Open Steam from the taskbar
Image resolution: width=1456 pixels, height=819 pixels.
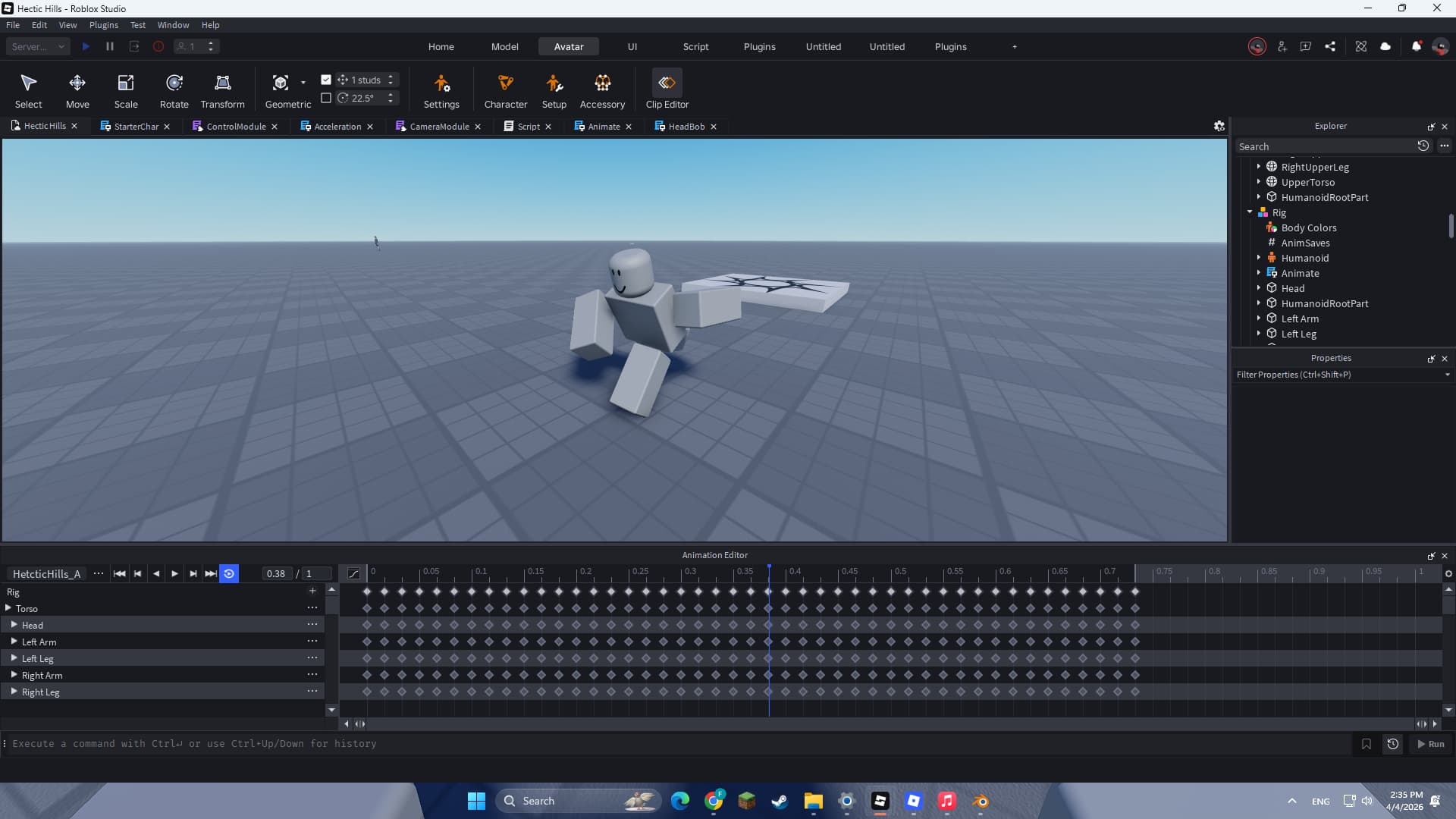point(780,802)
